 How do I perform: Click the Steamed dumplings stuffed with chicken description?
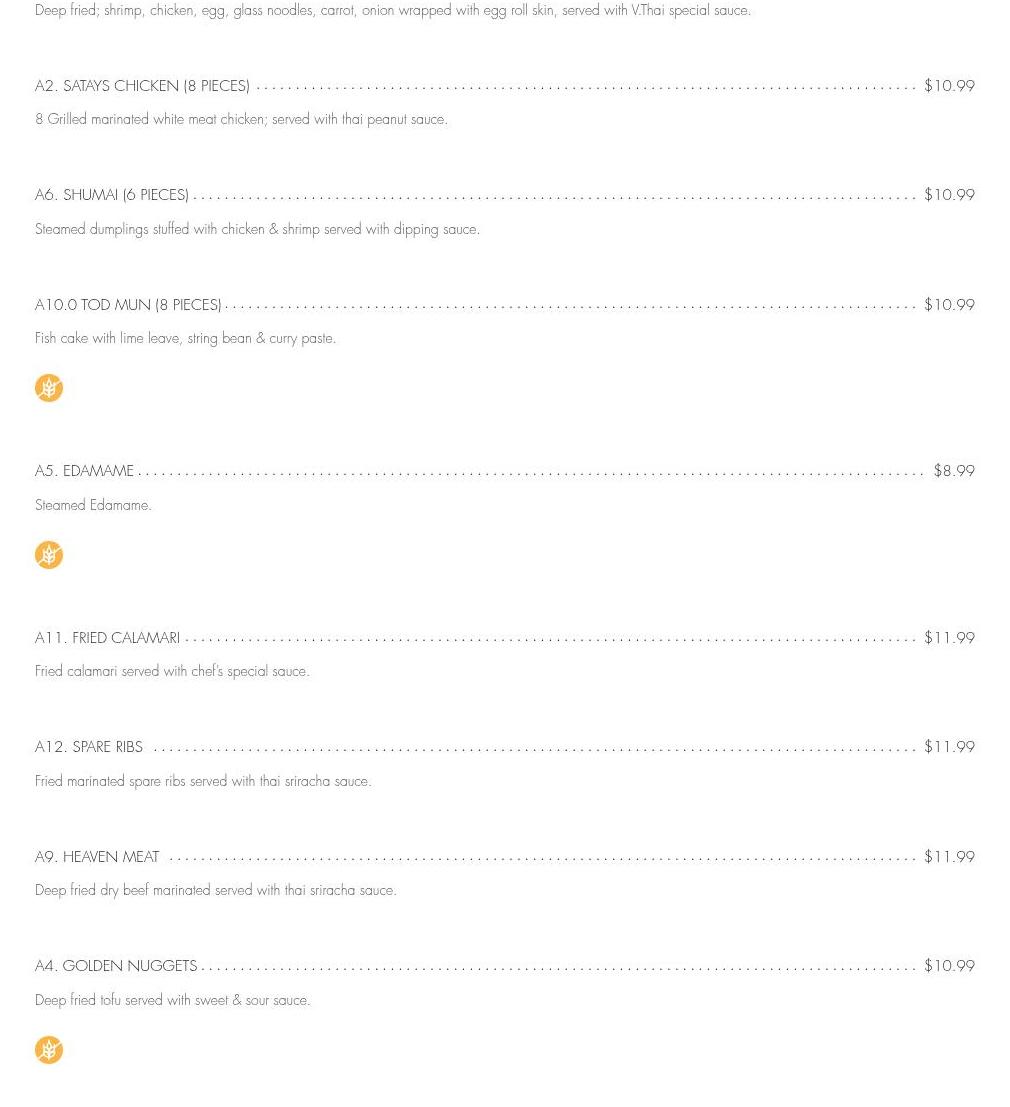click(257, 230)
